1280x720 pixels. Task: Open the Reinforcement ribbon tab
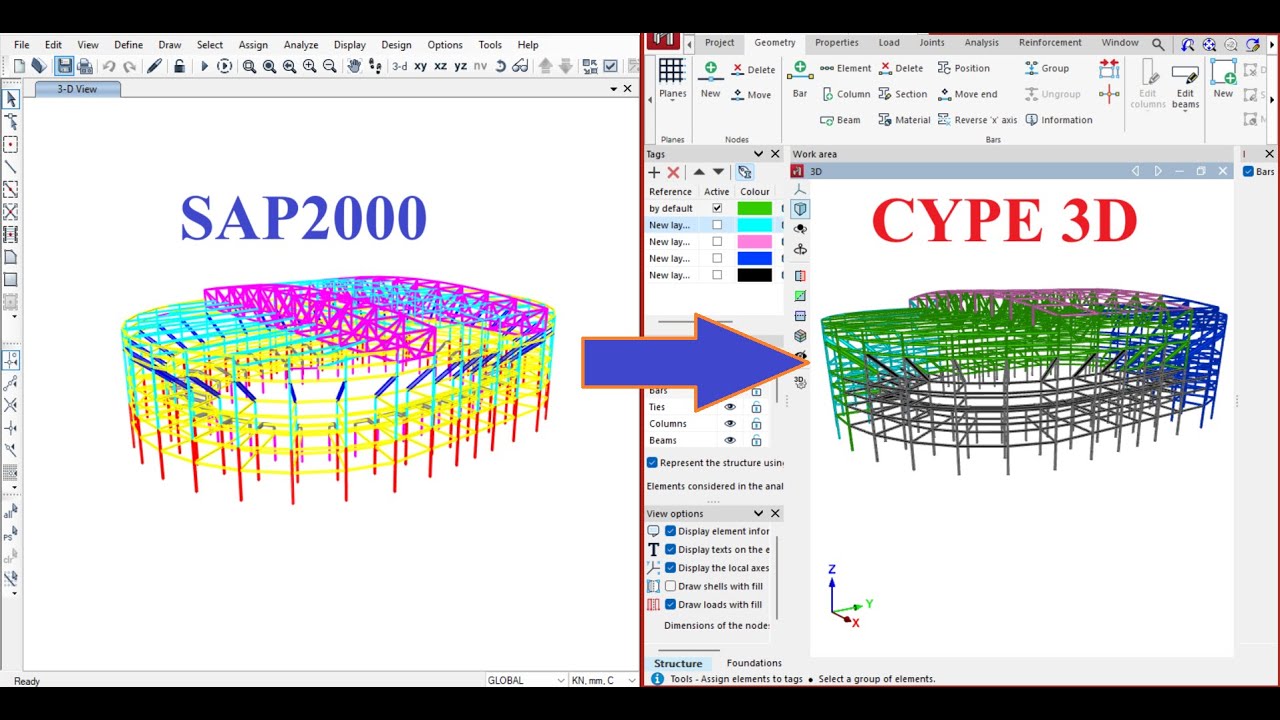1050,43
